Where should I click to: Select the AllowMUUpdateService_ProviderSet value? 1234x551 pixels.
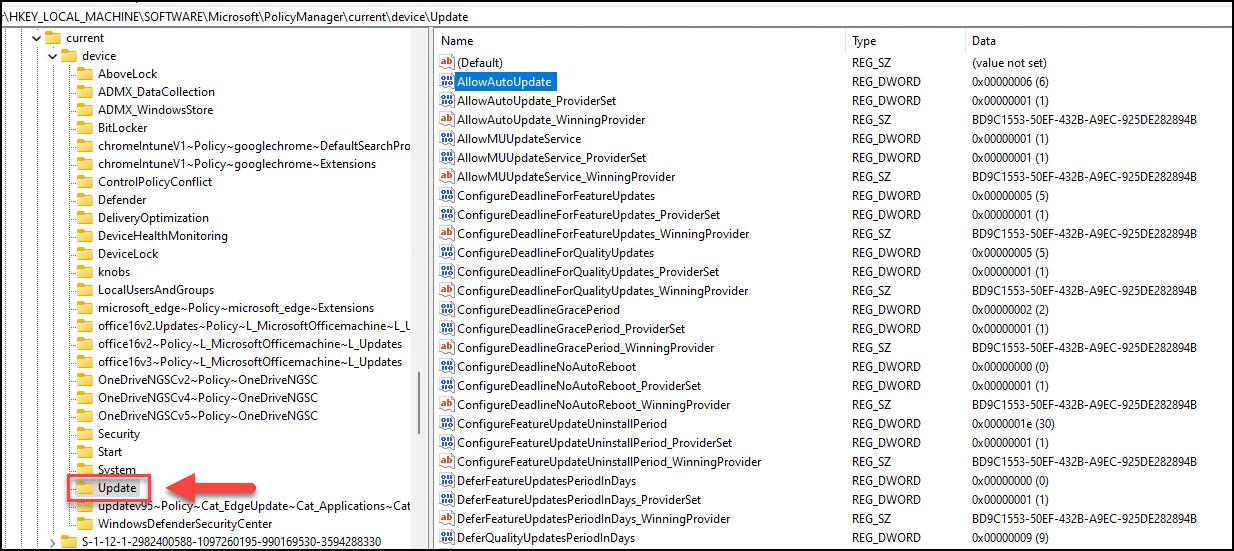(551, 158)
